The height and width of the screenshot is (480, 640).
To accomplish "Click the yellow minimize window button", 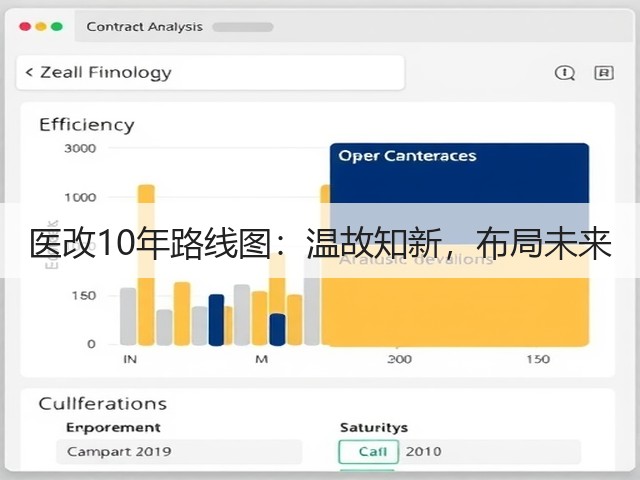I will point(41,27).
